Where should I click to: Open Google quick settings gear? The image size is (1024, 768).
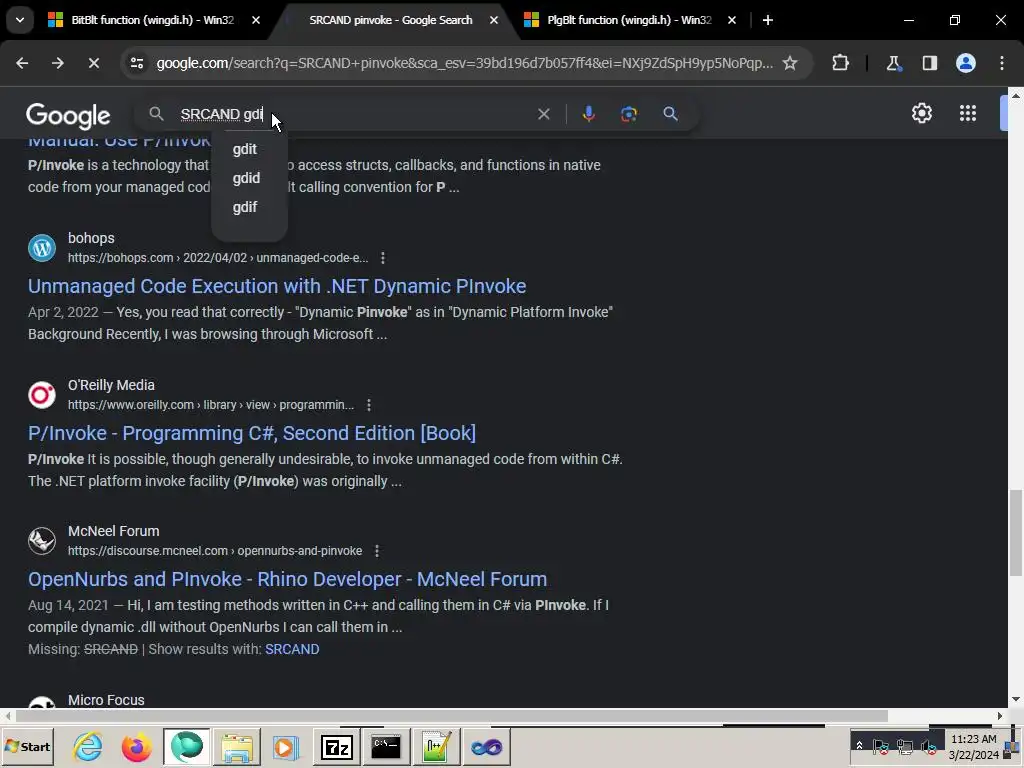click(x=921, y=113)
